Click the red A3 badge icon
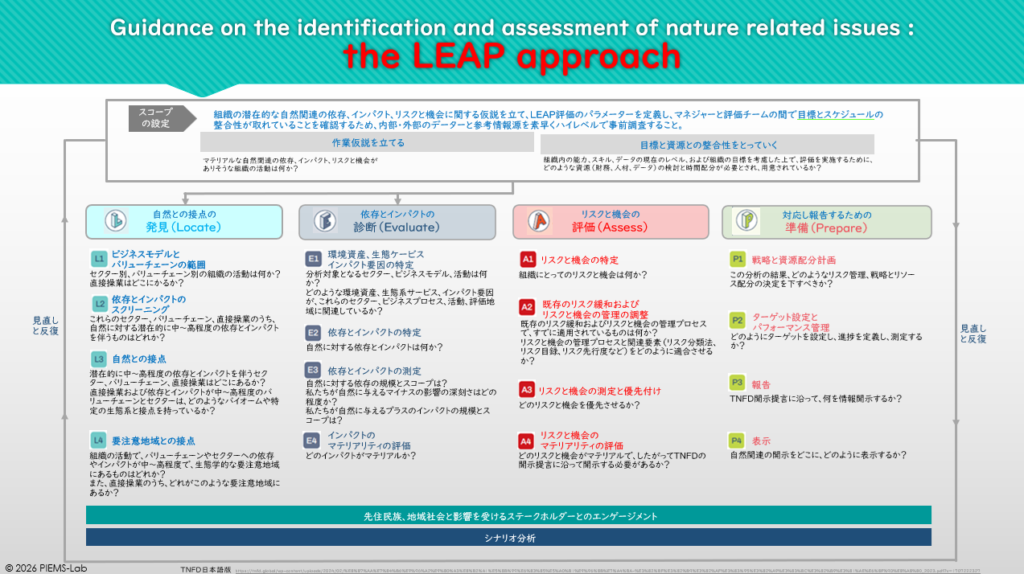 coord(526,389)
